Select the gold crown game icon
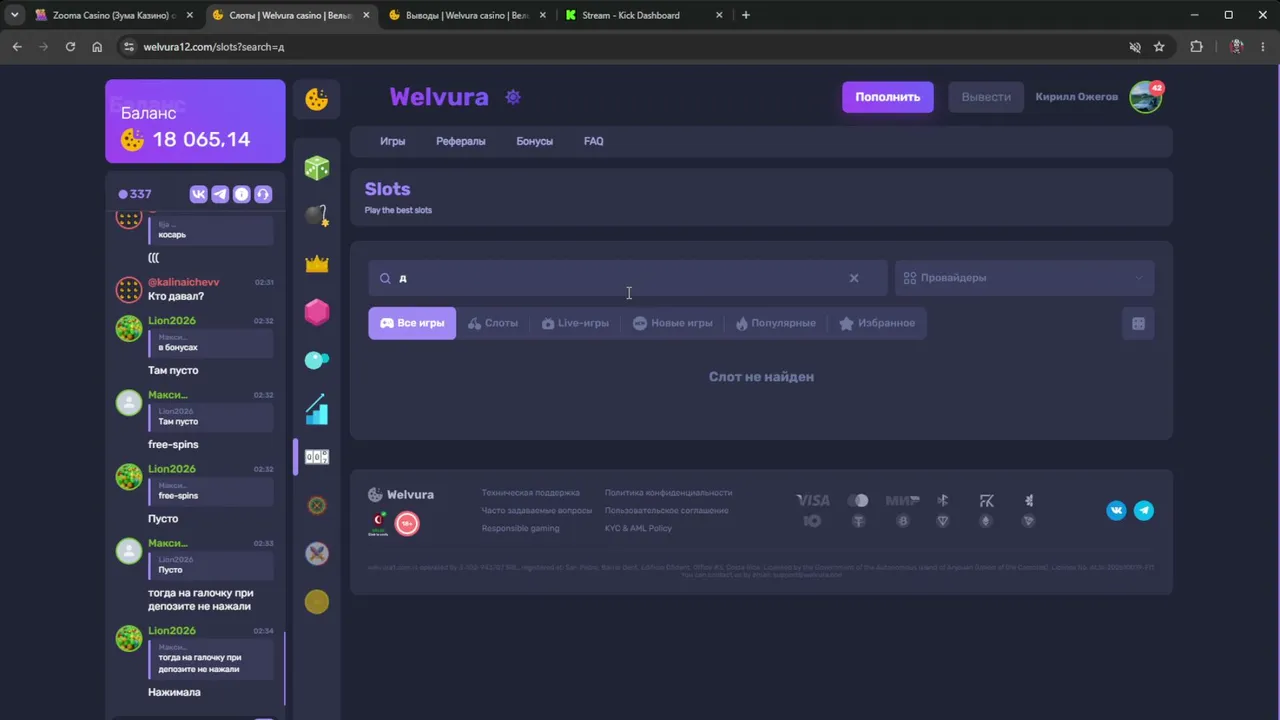The image size is (1280, 720). (317, 264)
